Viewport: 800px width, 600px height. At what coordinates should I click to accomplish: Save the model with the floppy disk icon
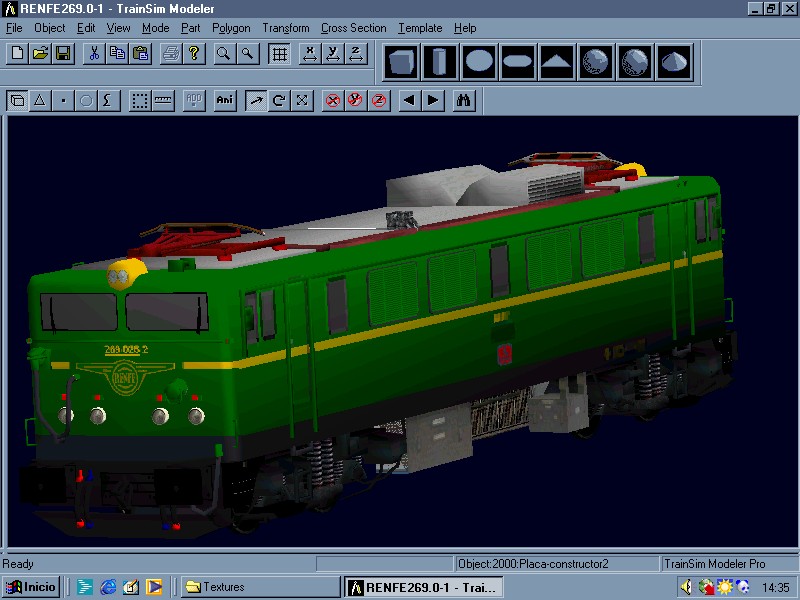coord(62,54)
